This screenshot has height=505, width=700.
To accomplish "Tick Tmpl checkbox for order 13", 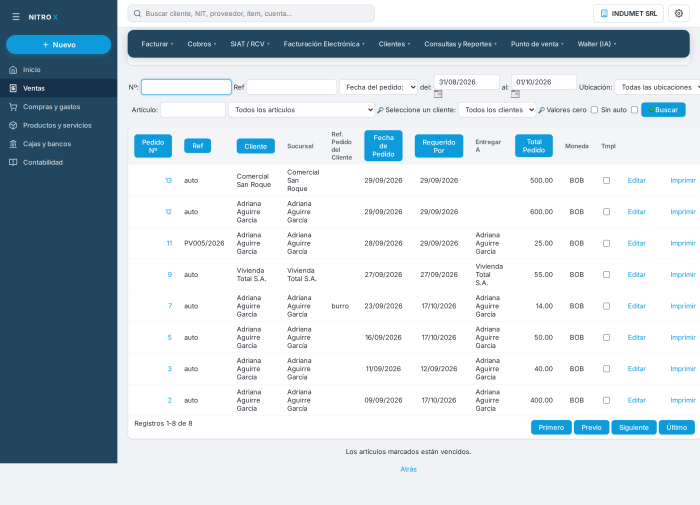I will tap(606, 180).
